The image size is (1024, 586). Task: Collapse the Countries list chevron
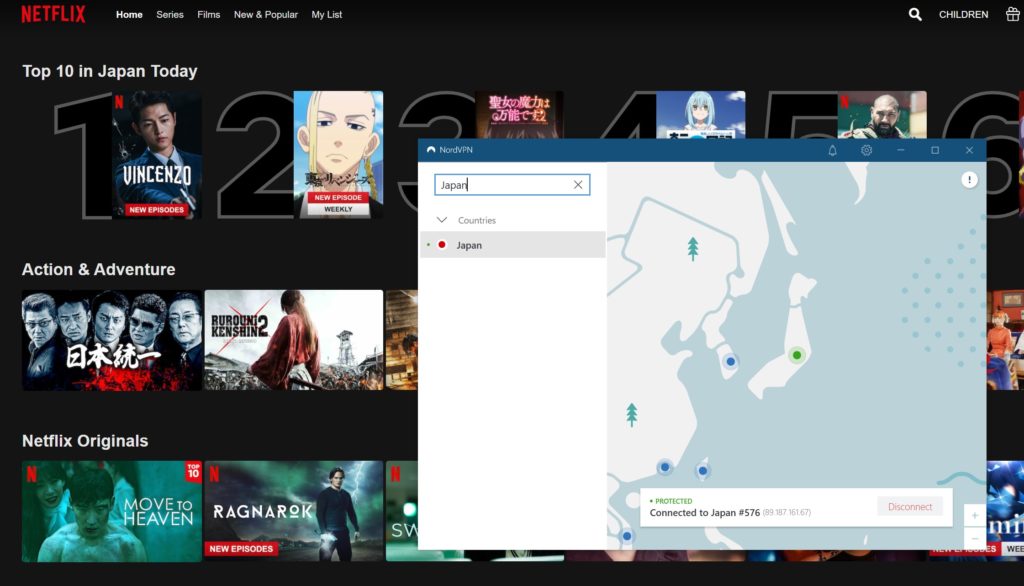pyautogui.click(x=442, y=220)
